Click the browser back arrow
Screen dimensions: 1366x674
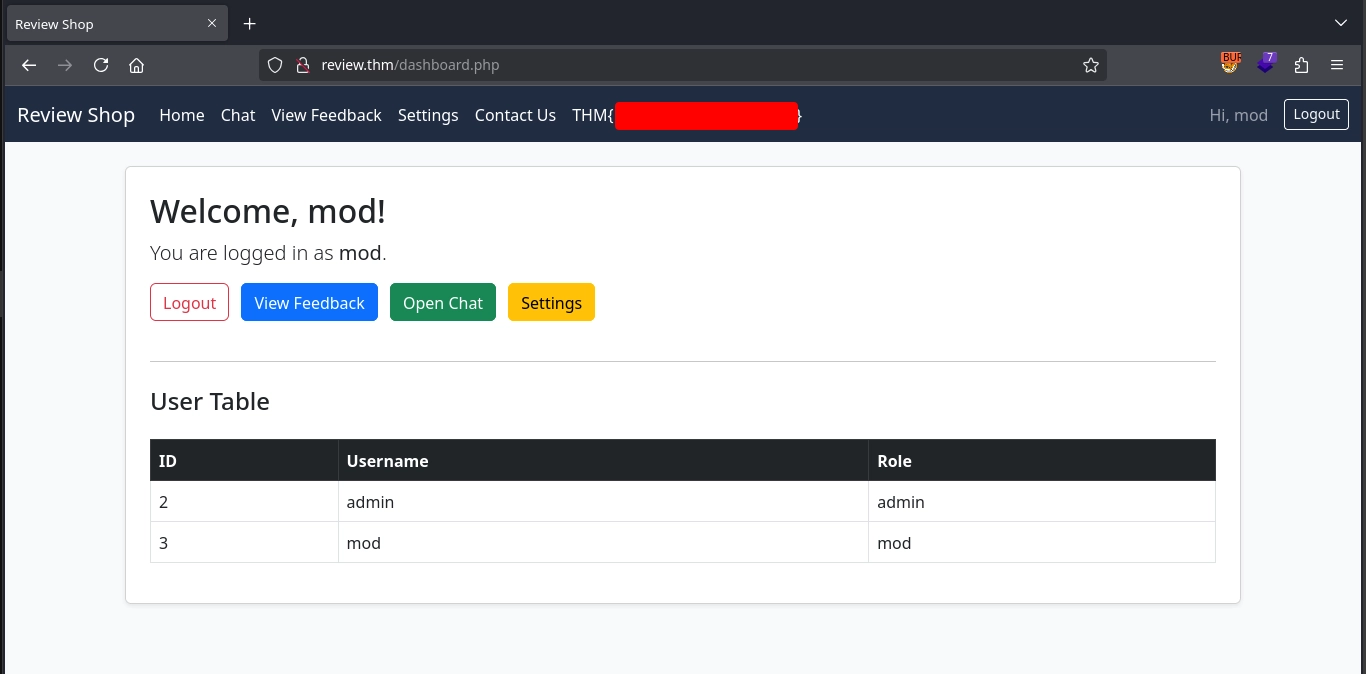click(29, 65)
